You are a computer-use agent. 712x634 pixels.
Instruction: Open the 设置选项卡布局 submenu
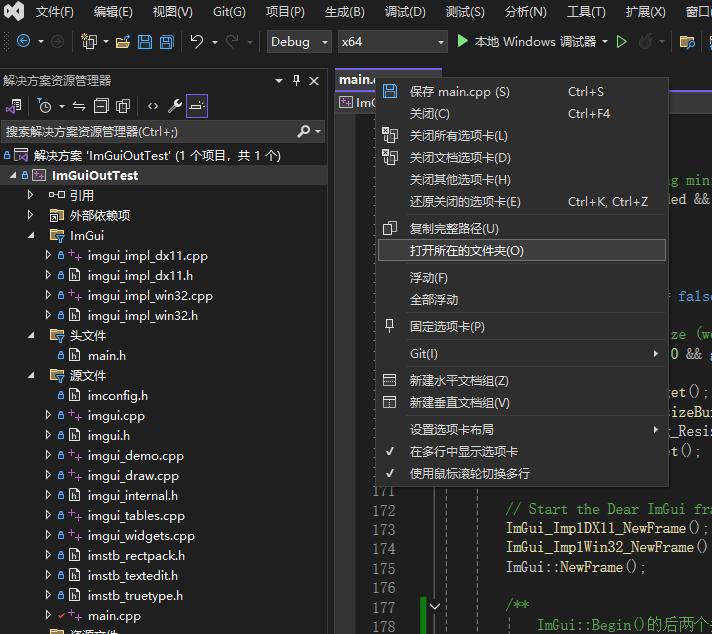(522, 429)
